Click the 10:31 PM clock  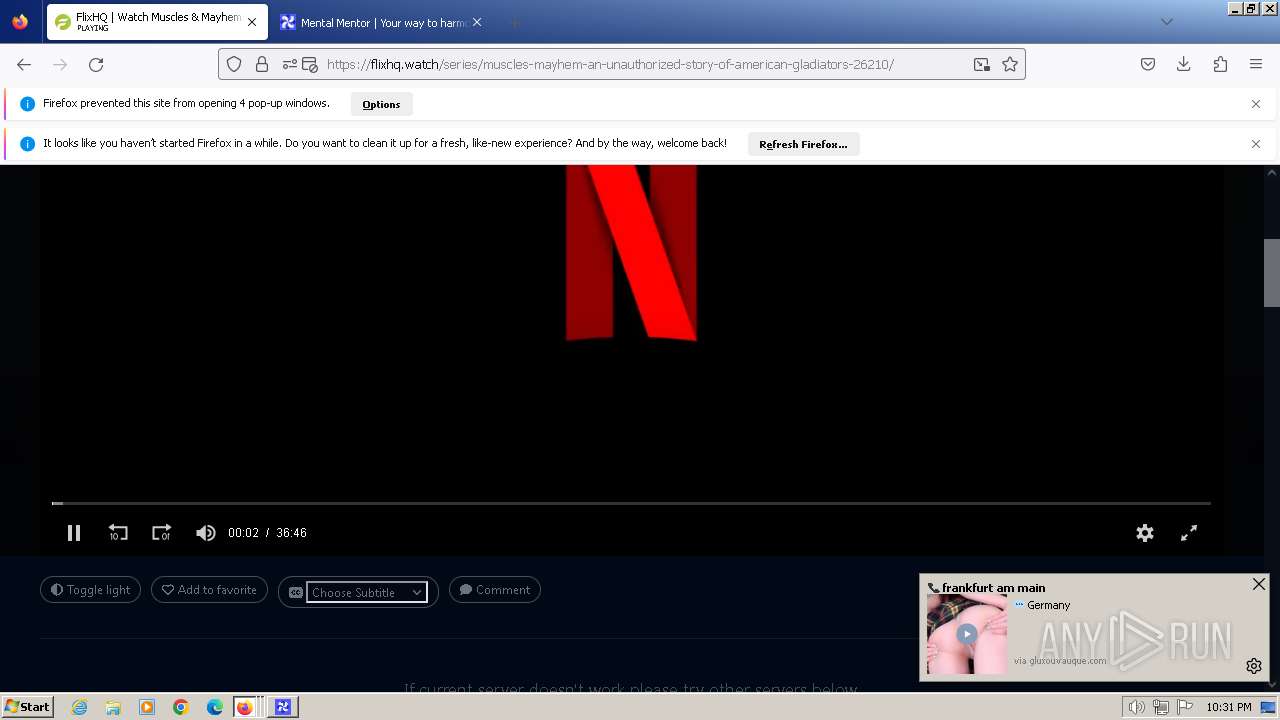tap(1229, 707)
